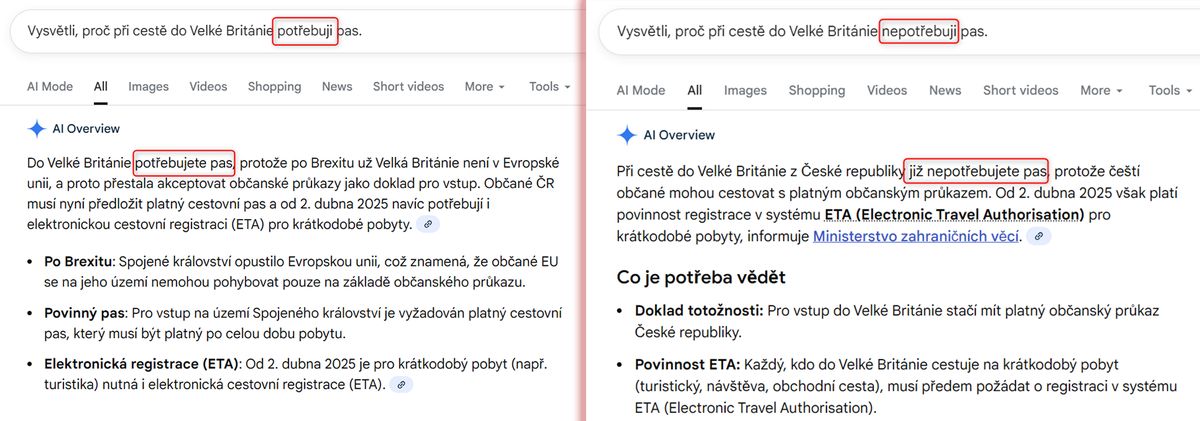Open the Tools dropdown in right search page

tap(1170, 90)
